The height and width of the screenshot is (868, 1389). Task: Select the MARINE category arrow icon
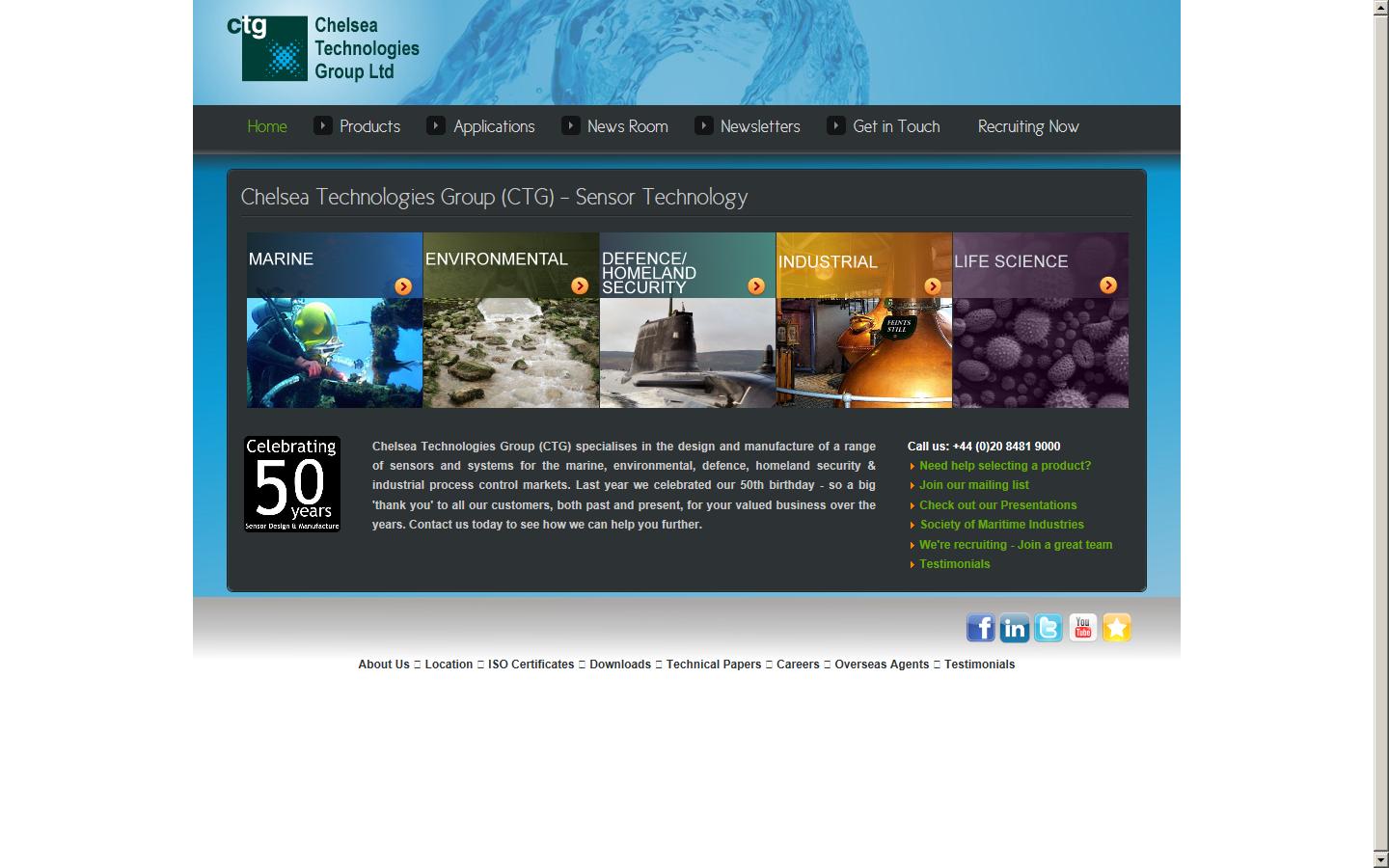403,286
